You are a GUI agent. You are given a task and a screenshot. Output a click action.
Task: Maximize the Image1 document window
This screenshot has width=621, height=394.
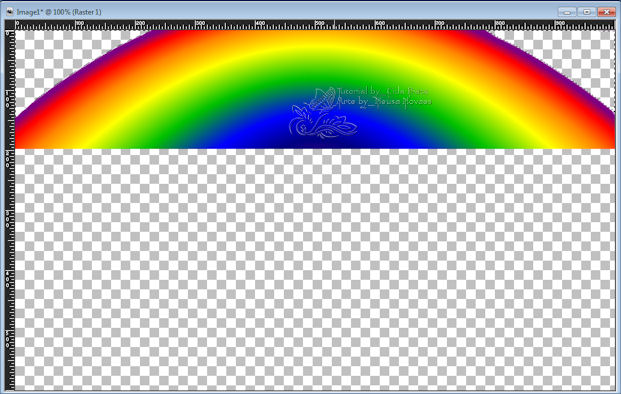coord(587,12)
